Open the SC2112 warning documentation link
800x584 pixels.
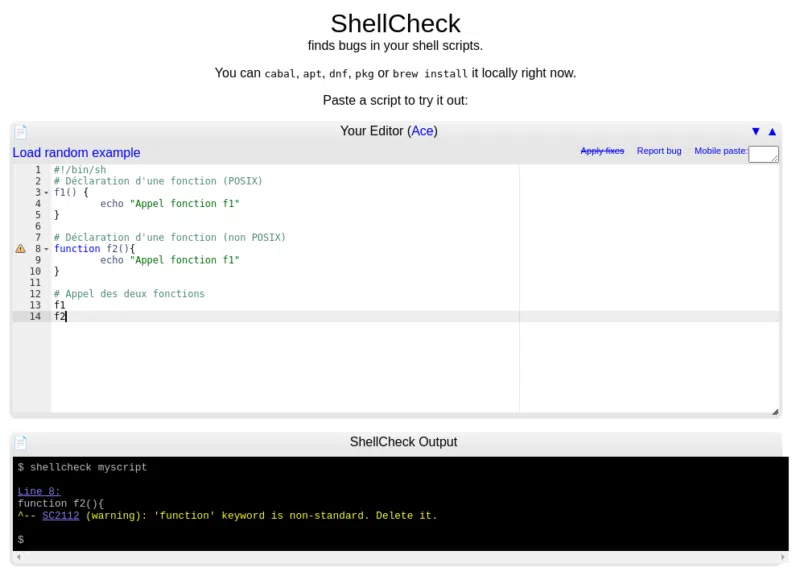pyautogui.click(x=58, y=515)
